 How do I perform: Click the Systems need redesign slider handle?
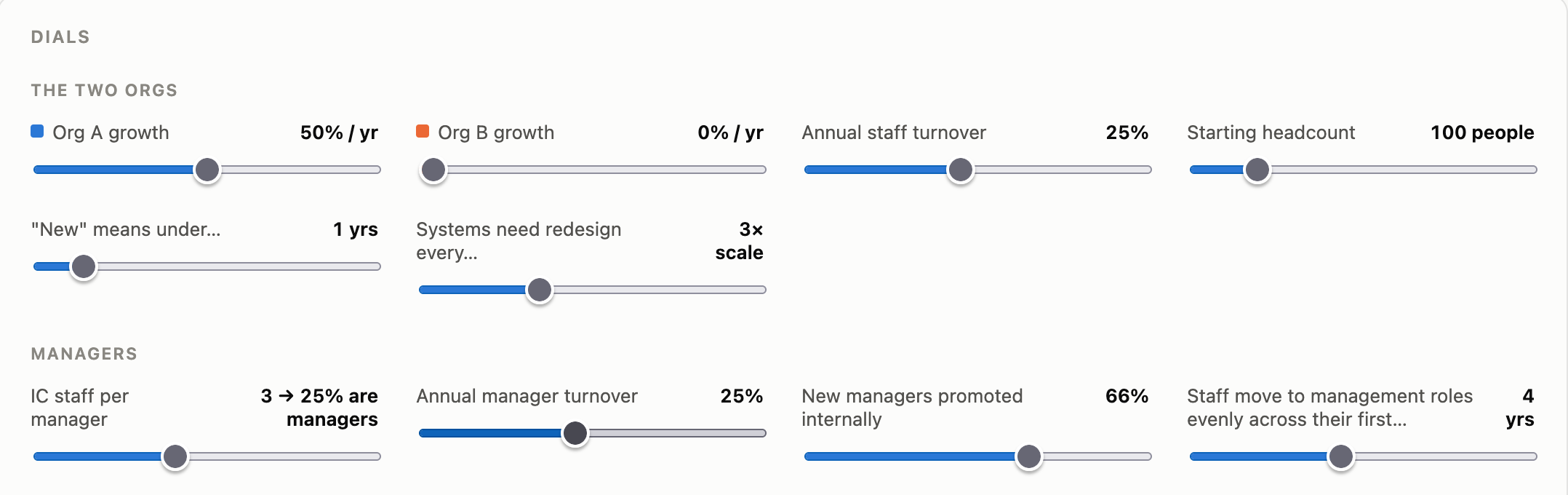pos(540,290)
